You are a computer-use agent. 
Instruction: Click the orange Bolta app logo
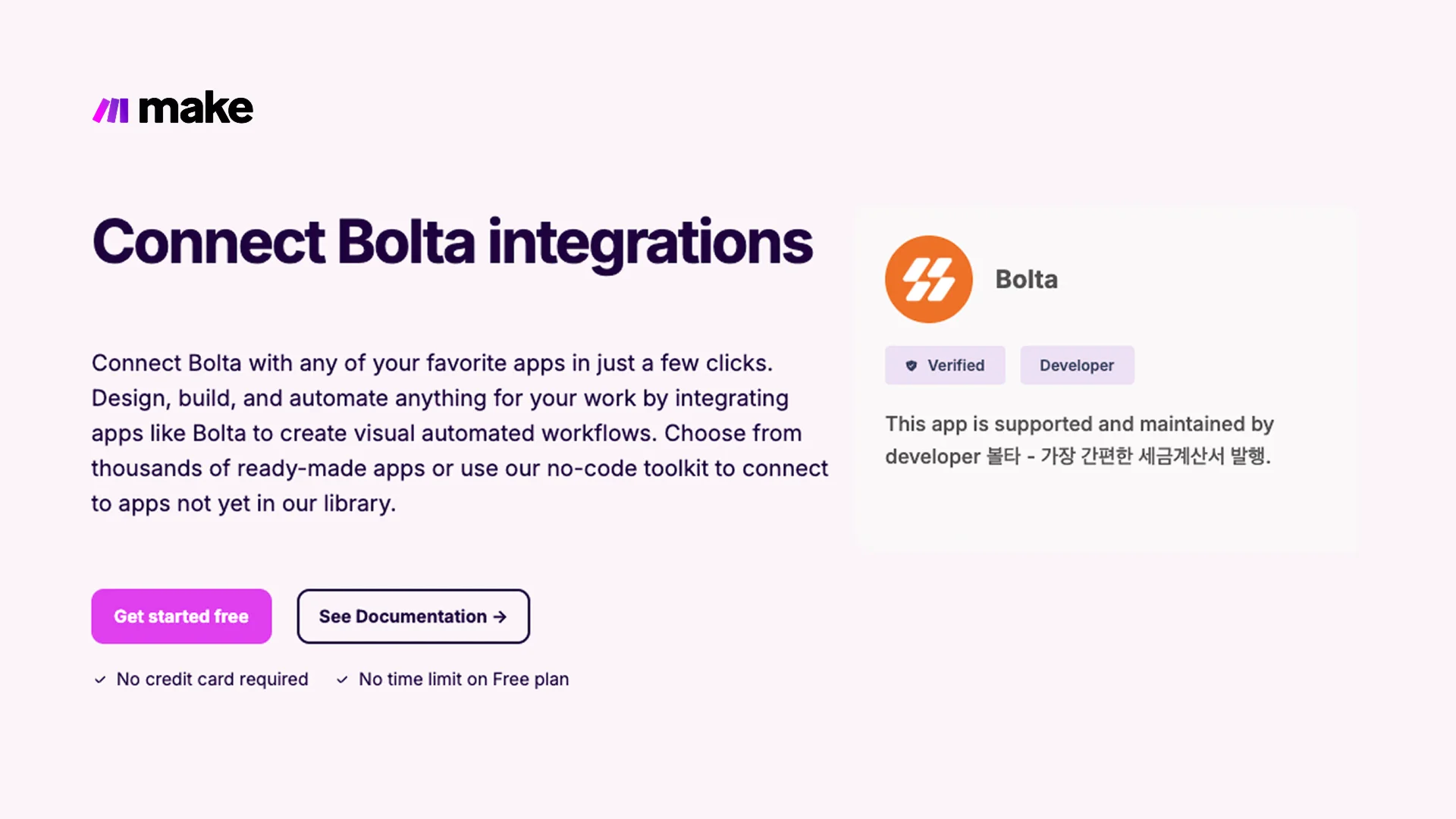pos(928,279)
